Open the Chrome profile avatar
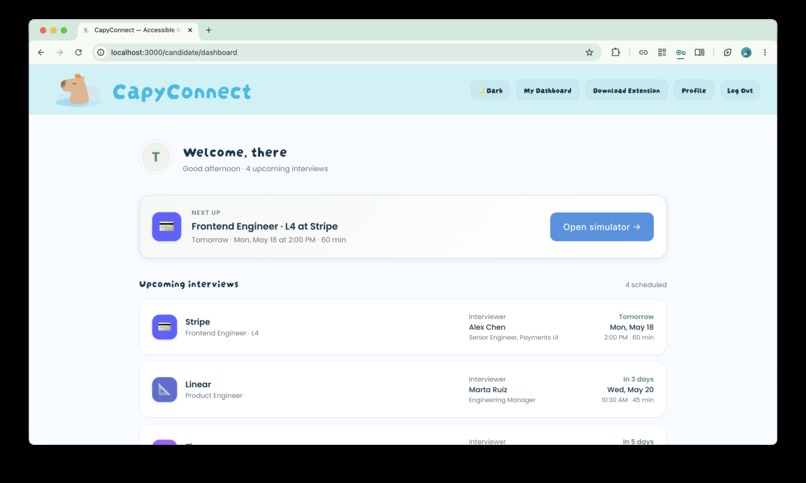Image resolution: width=806 pixels, height=483 pixels. 746,52
